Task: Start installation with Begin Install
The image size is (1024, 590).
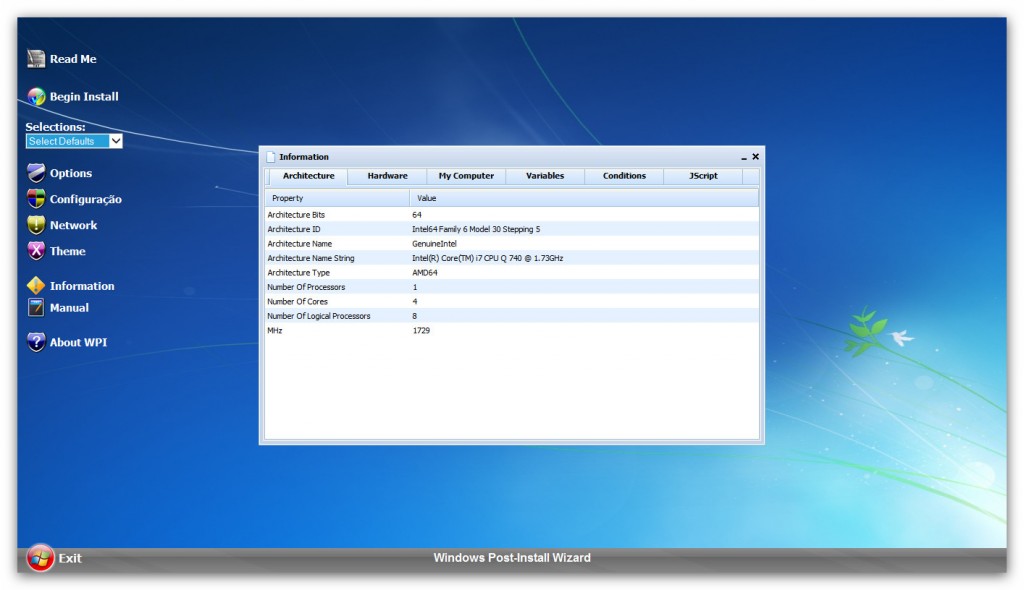Action: pyautogui.click(x=84, y=97)
